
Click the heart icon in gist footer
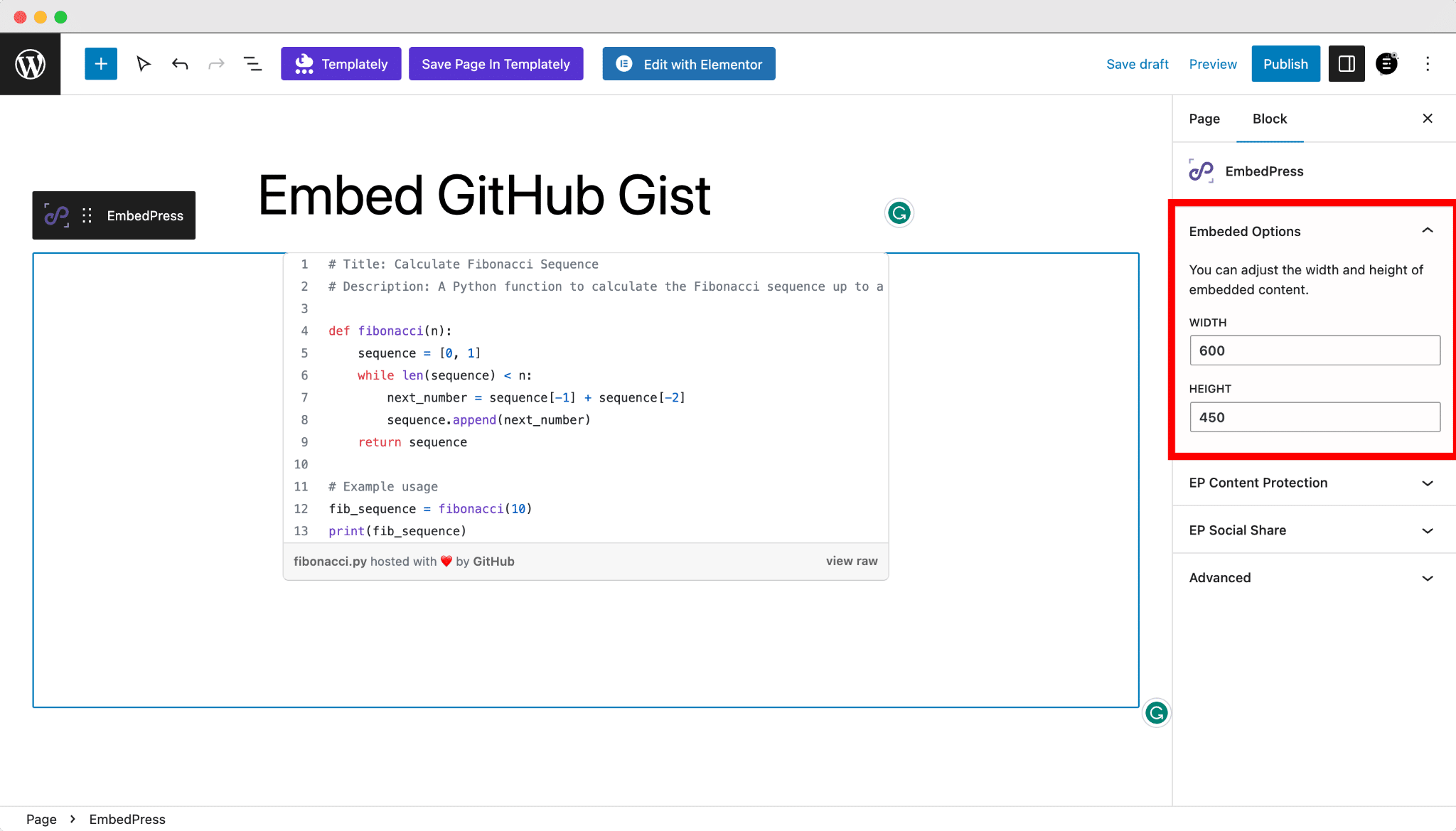446,561
